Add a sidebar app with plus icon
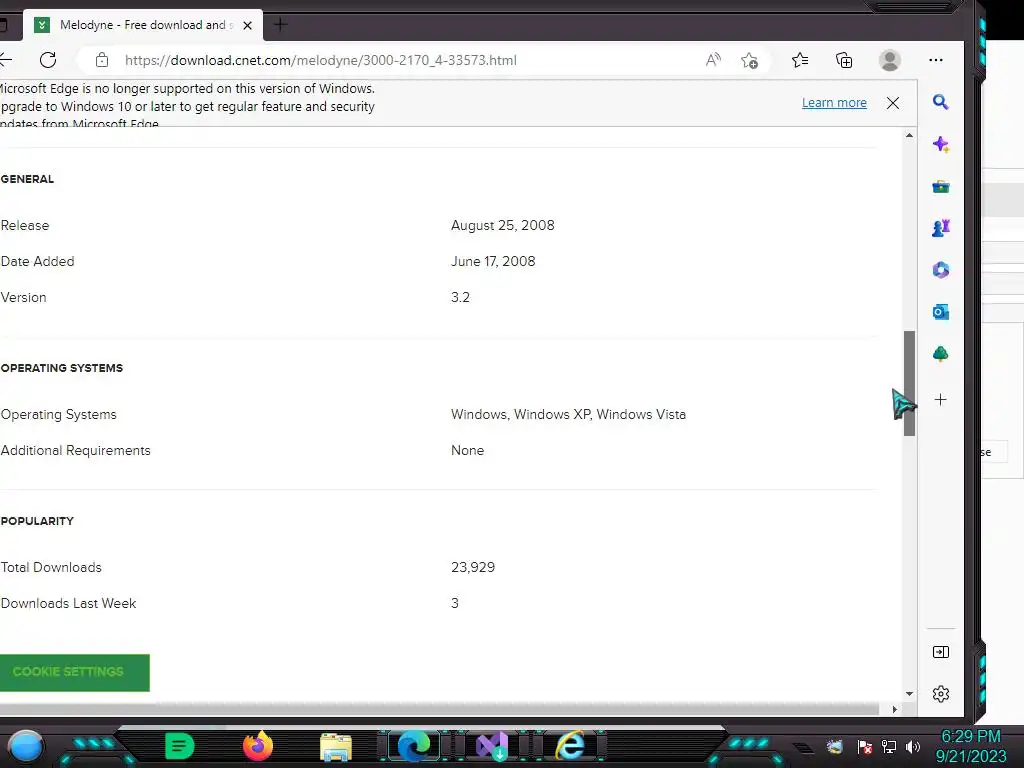This screenshot has height=768, width=1024. click(940, 400)
